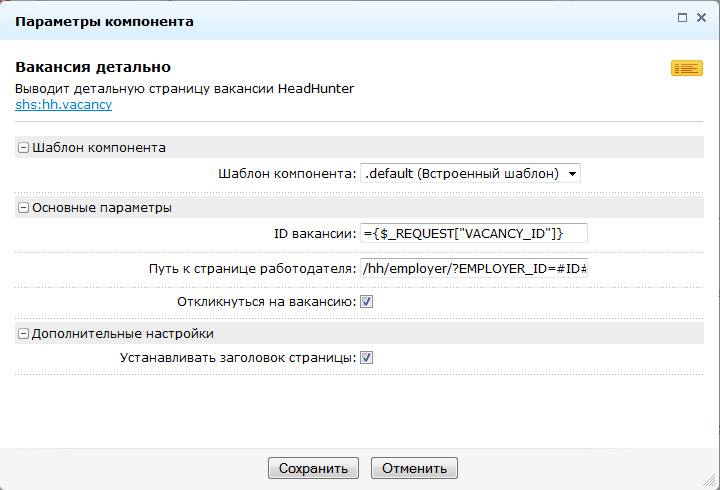Close the Параметры компонента dialog
Screen dimensions: 720x490
tap(701, 18)
